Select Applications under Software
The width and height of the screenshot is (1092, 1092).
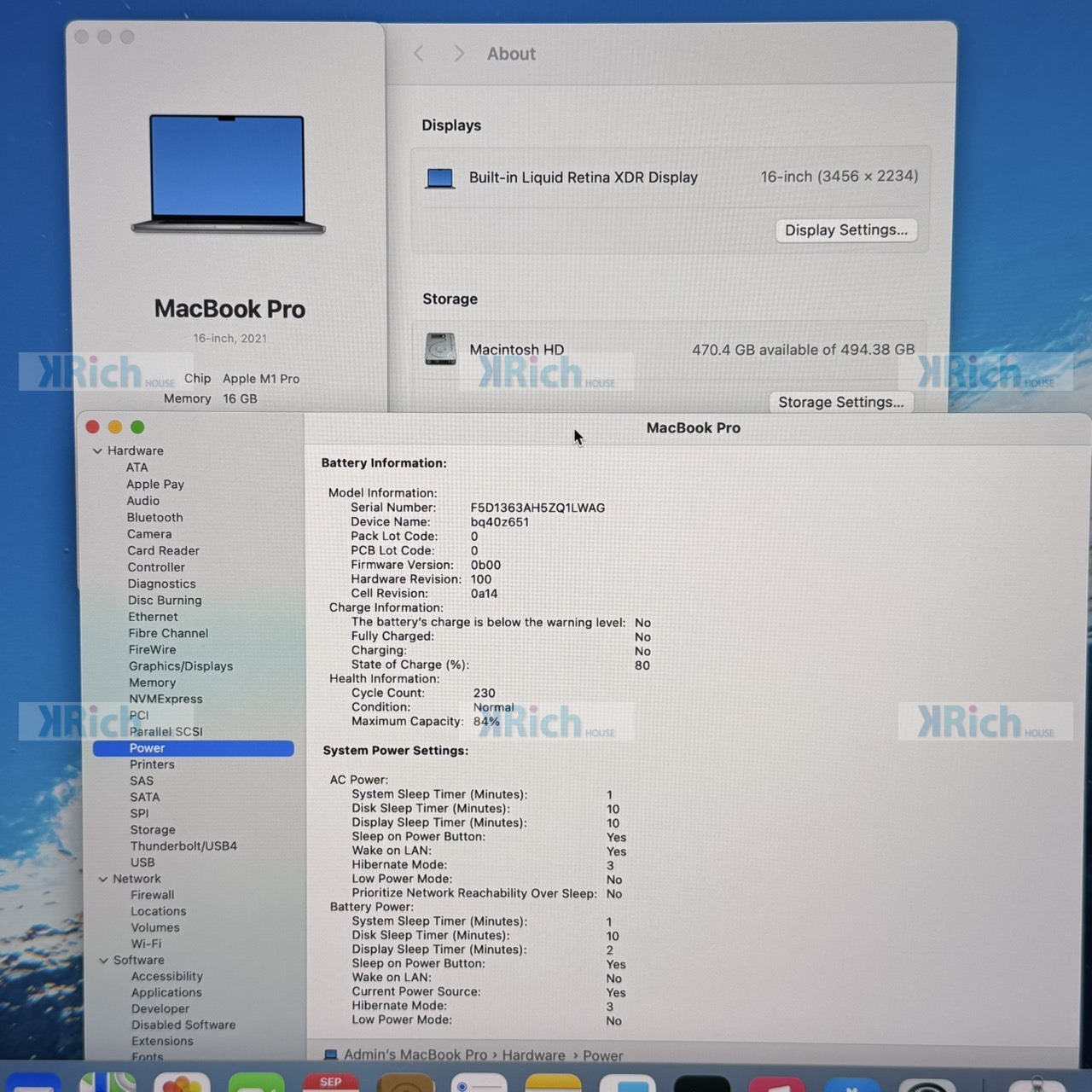click(x=167, y=992)
